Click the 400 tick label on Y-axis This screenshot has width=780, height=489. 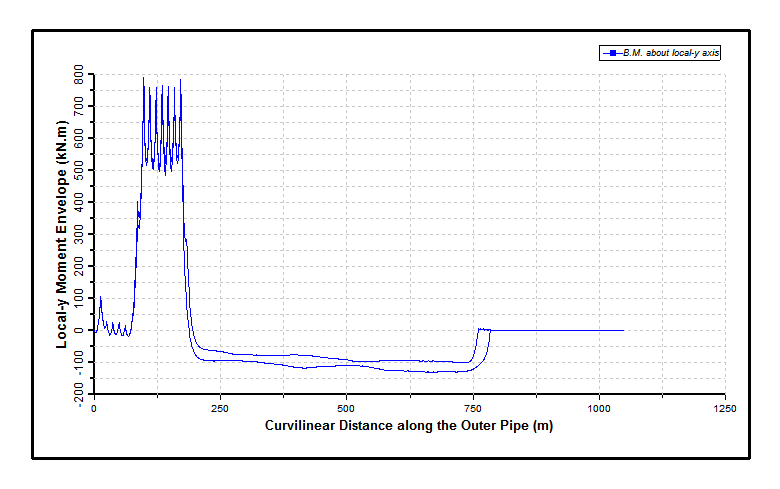78,202
